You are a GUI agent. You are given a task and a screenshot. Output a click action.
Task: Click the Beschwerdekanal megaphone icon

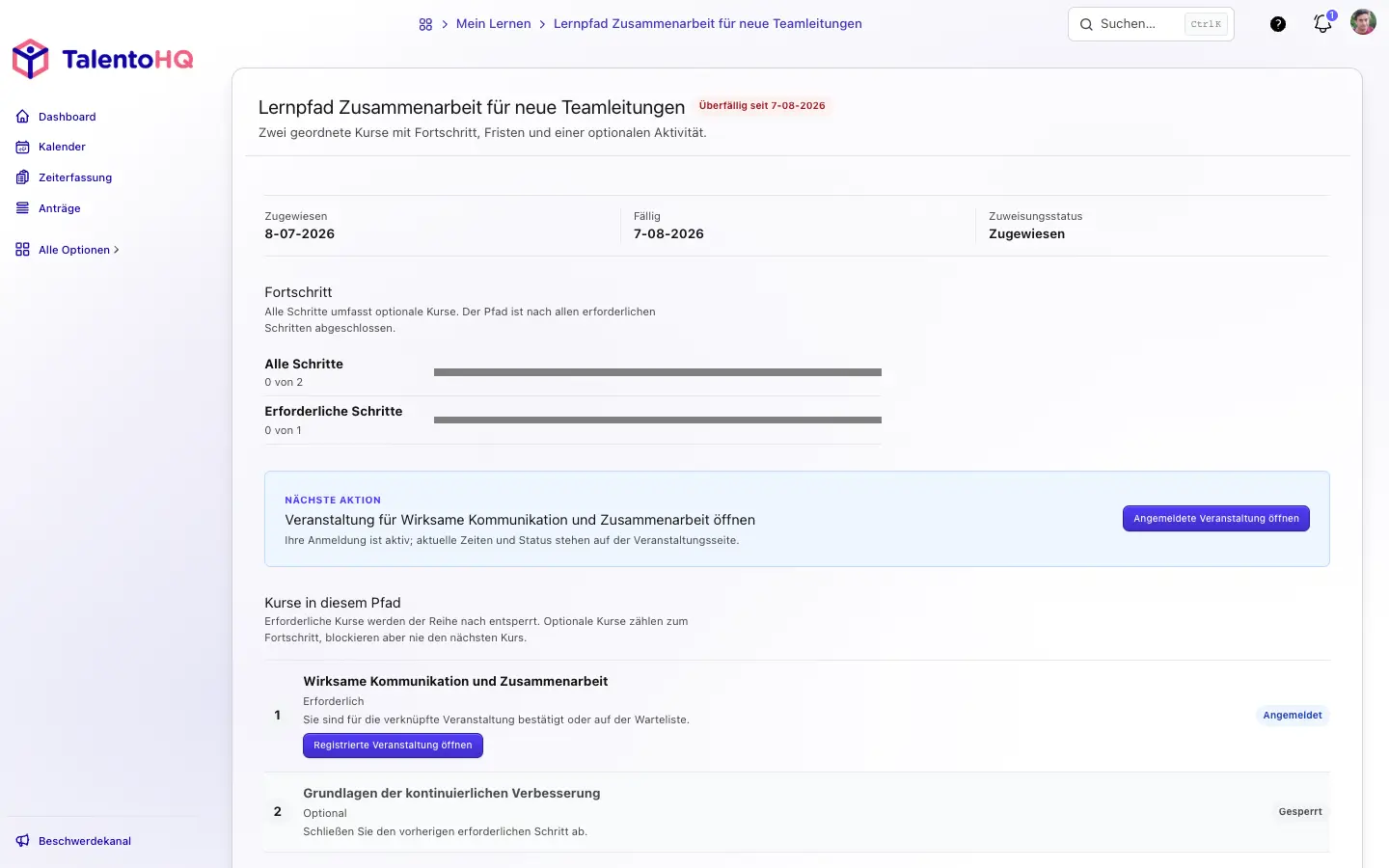(x=23, y=841)
